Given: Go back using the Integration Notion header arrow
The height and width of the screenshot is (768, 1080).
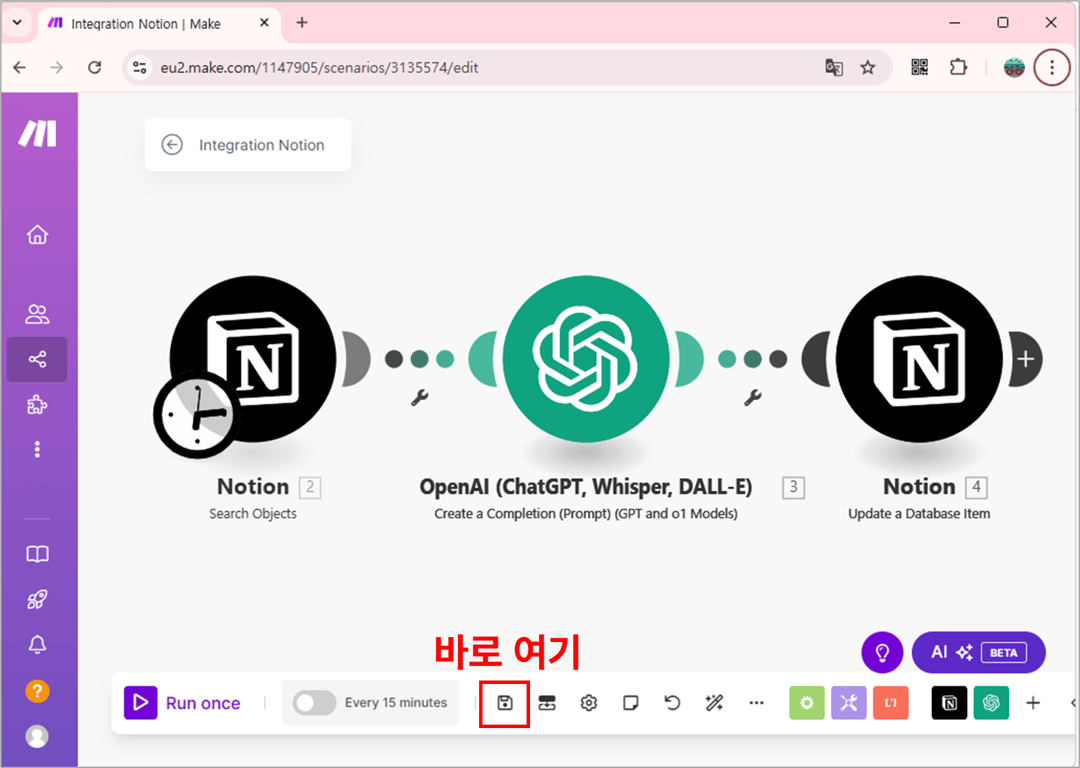Looking at the screenshot, I should (x=172, y=144).
